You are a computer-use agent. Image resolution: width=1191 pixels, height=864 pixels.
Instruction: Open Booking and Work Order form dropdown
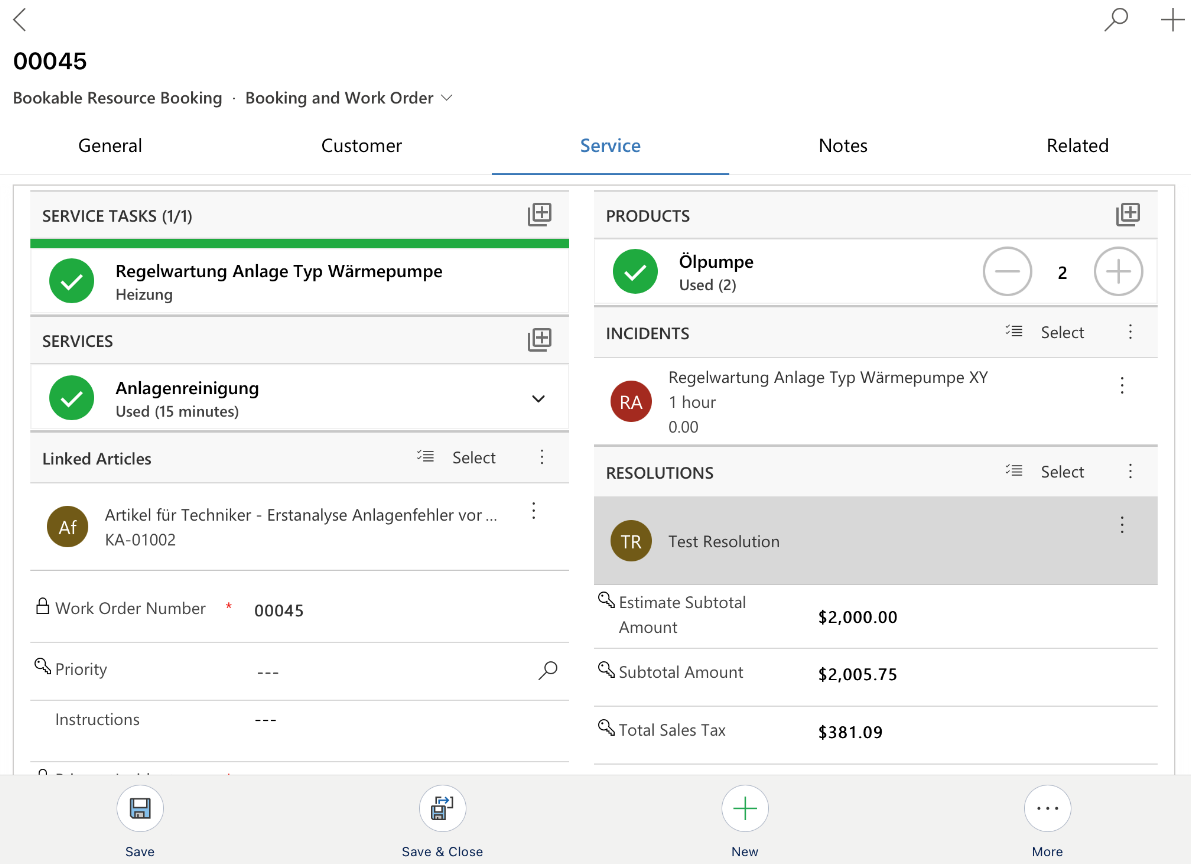[447, 98]
